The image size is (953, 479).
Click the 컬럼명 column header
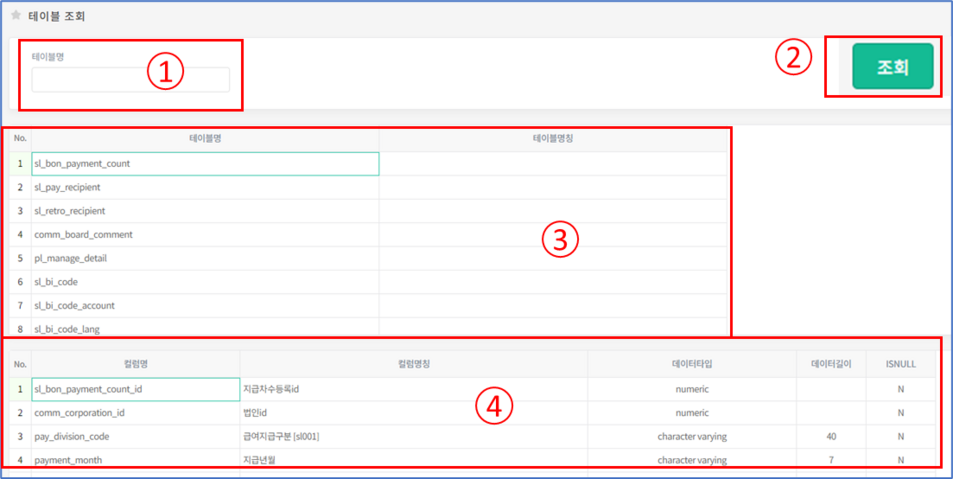135,364
